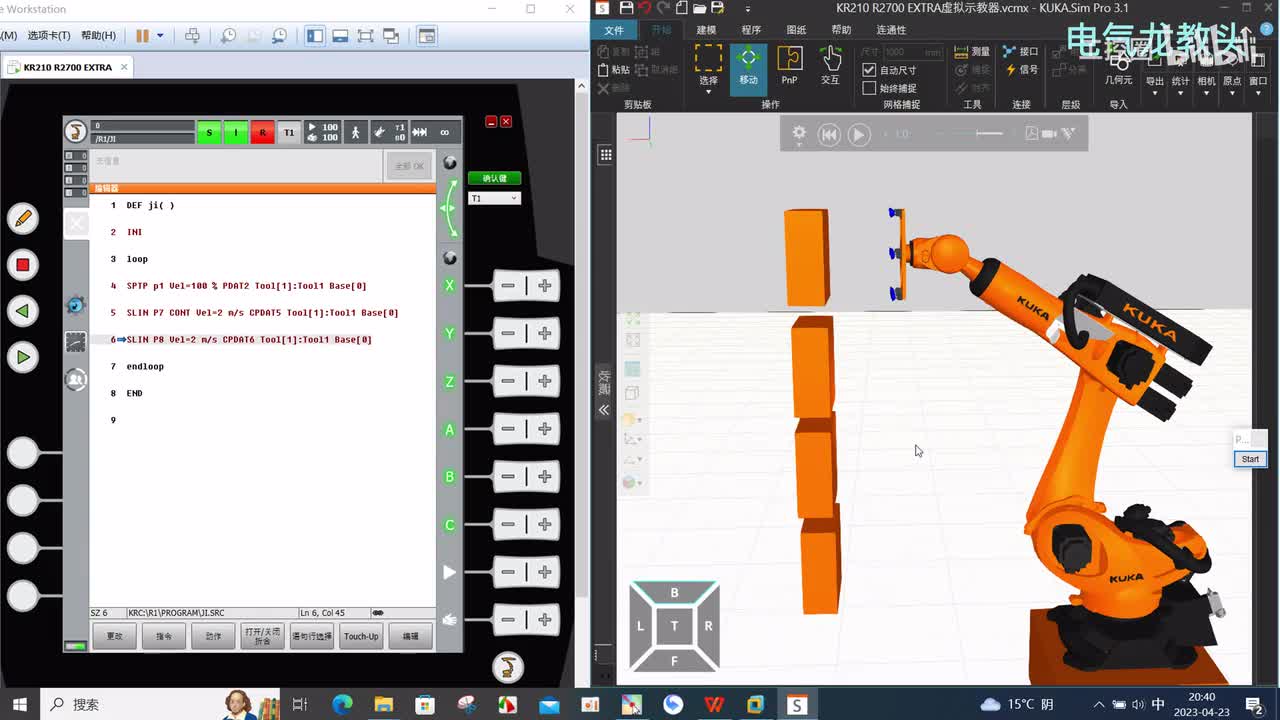Click the KUKA robot key at pendant bottom

(x=508, y=666)
